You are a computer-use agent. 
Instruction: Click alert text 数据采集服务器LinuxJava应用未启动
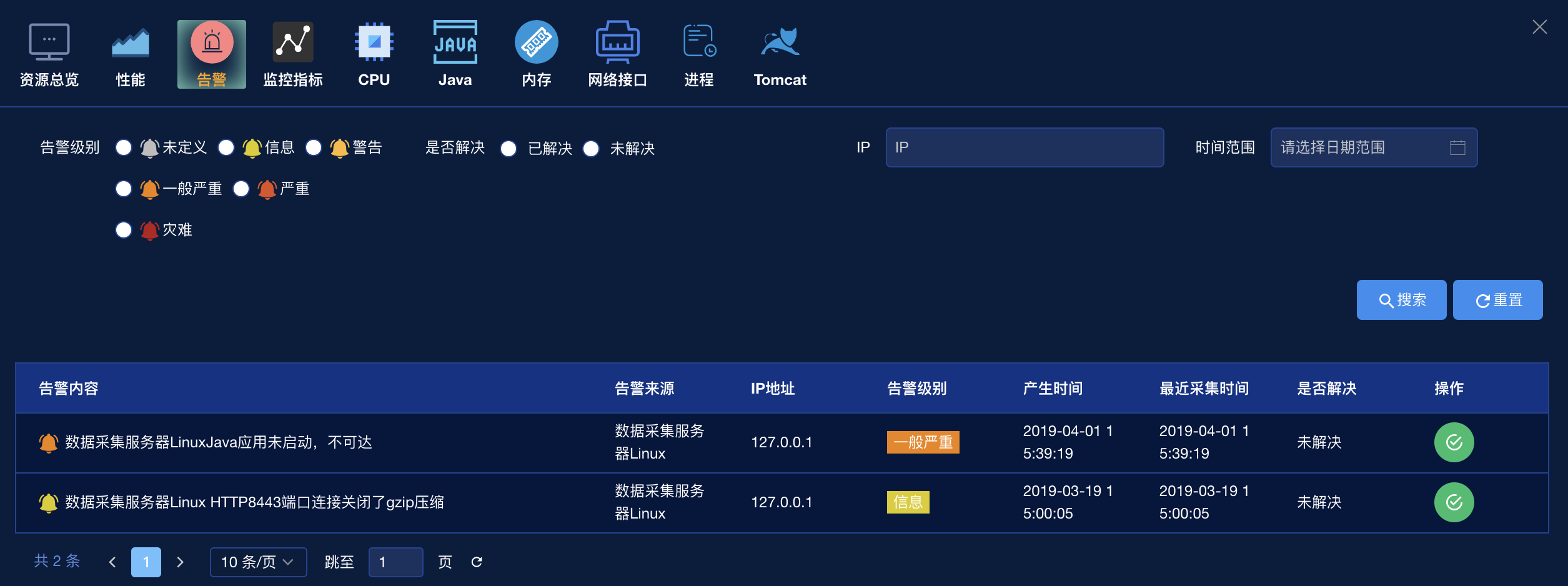pyautogui.click(x=219, y=442)
